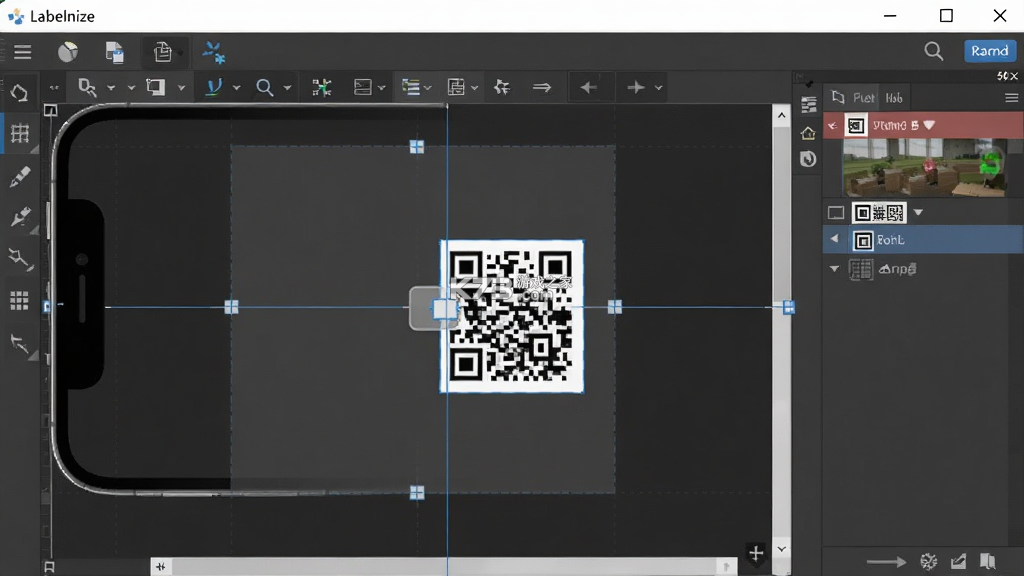1024x576 pixels.
Task: Click the circular history icon in side strip
Action: 808,159
